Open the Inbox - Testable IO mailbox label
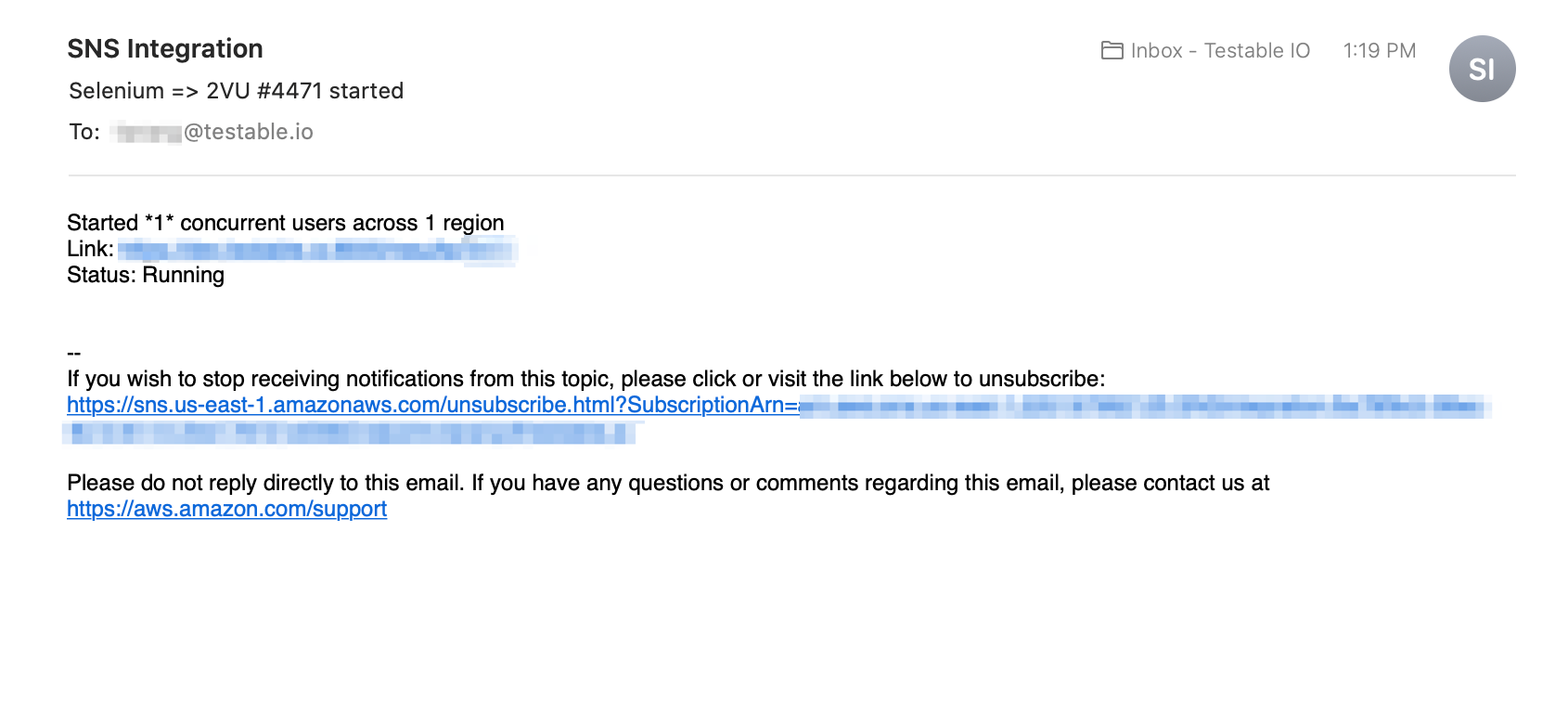The image size is (1568, 713). tap(1220, 50)
